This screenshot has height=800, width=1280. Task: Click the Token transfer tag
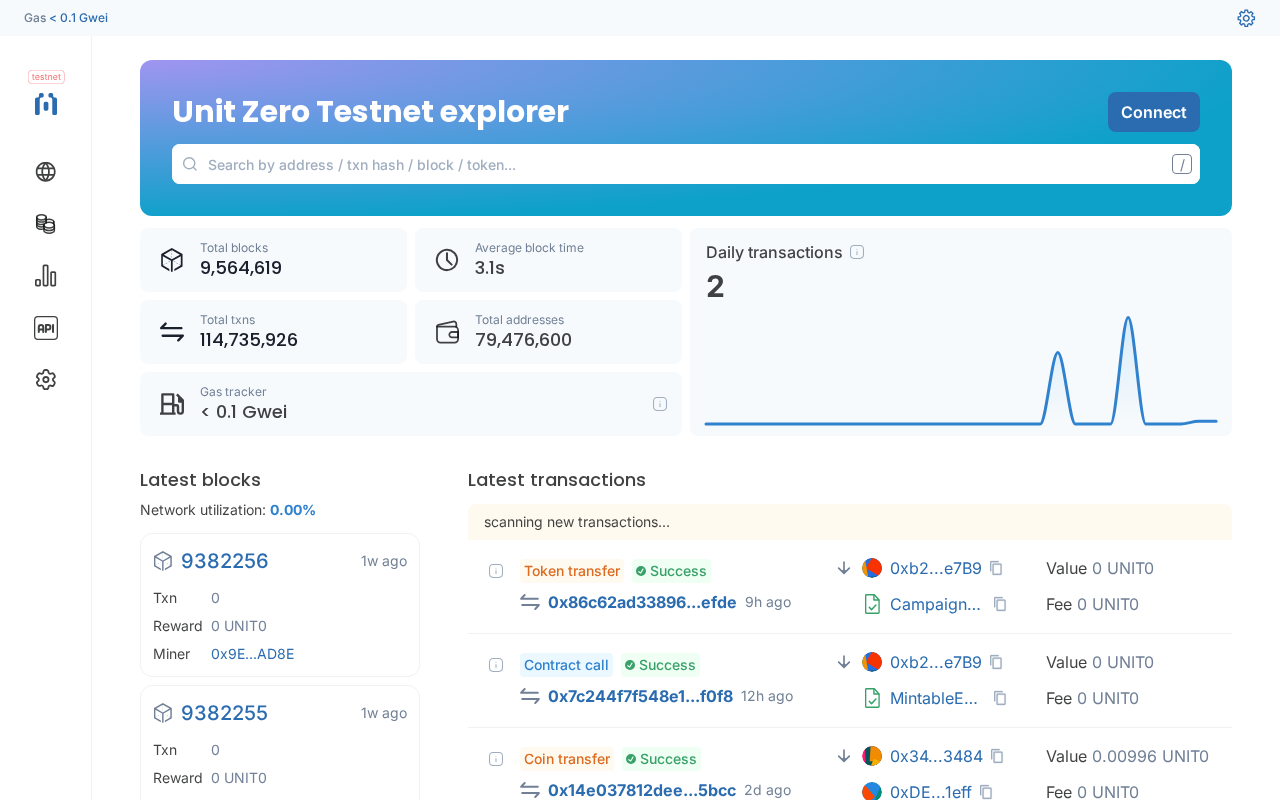[572, 571]
